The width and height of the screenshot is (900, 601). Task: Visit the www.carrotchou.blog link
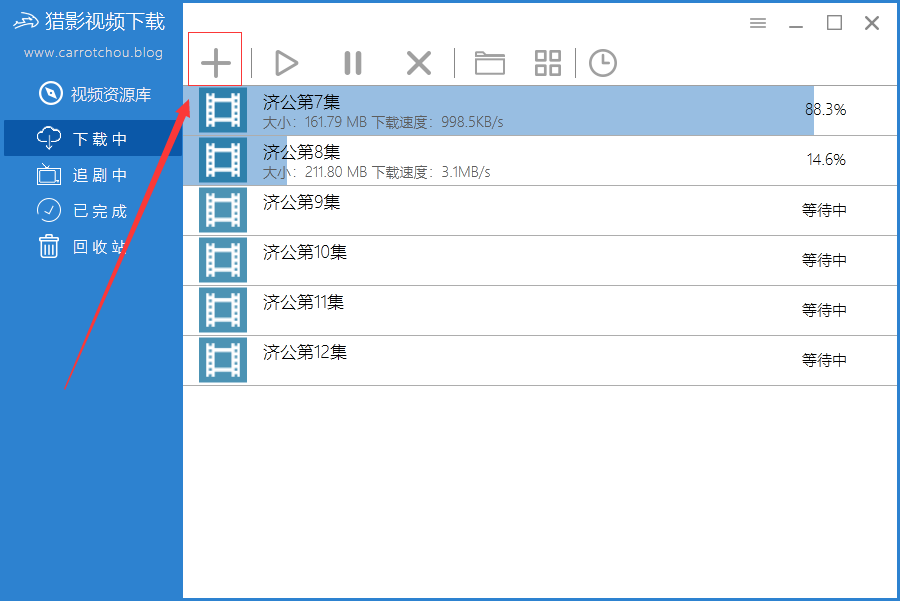(x=93, y=53)
